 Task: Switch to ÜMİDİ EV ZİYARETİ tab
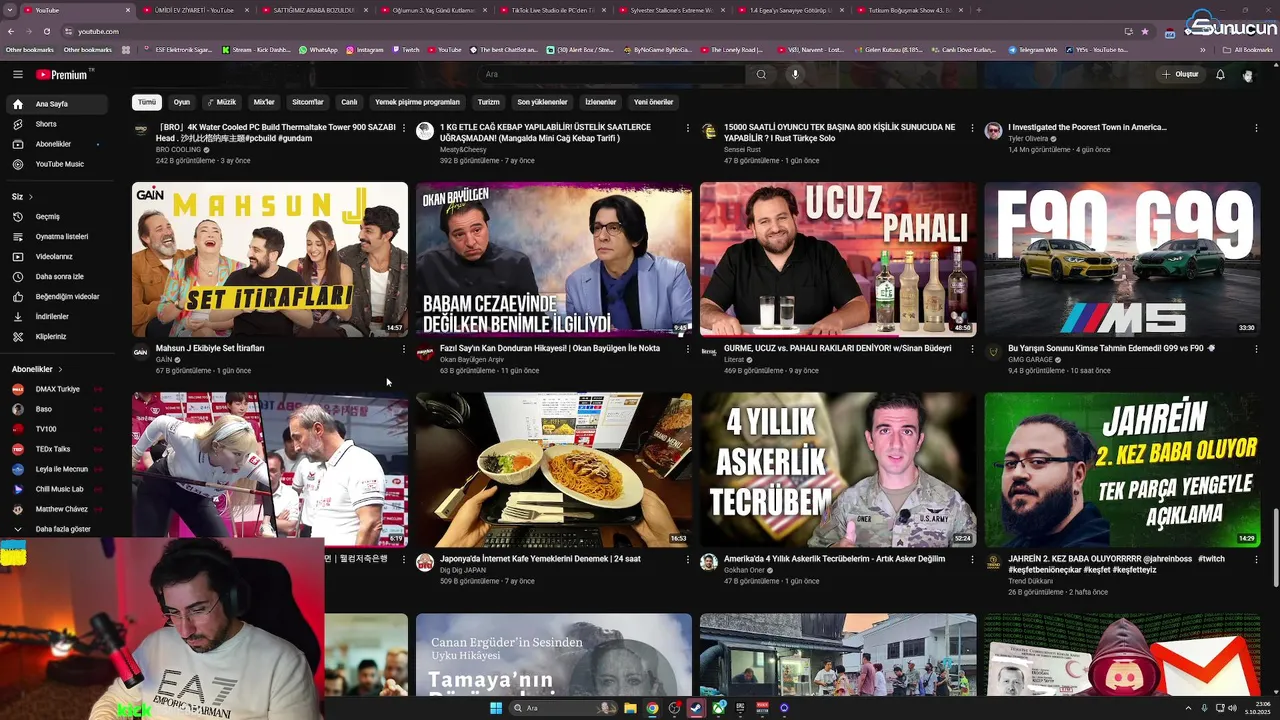point(194,10)
